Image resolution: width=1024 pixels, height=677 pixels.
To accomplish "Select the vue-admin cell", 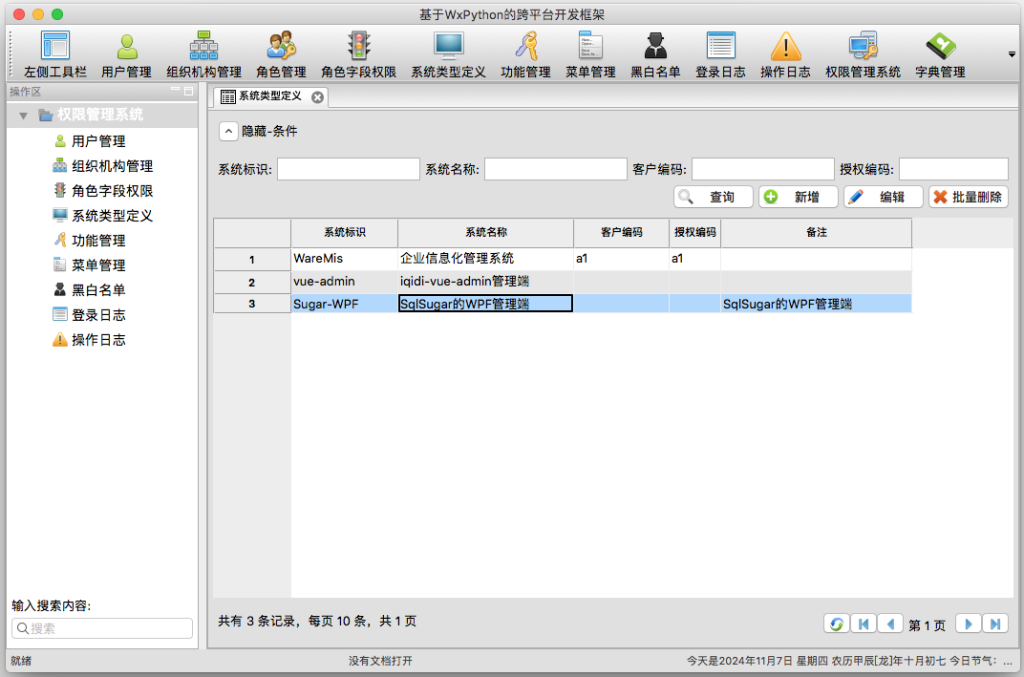I will (x=344, y=281).
